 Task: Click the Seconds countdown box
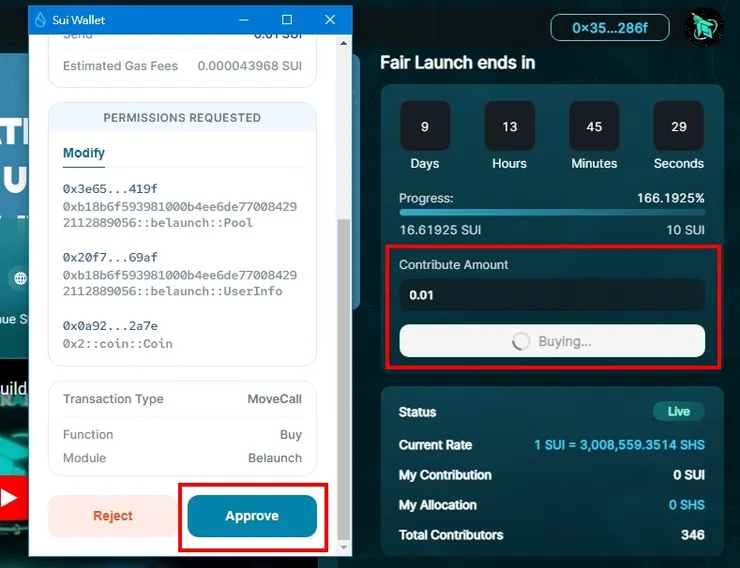tap(679, 126)
